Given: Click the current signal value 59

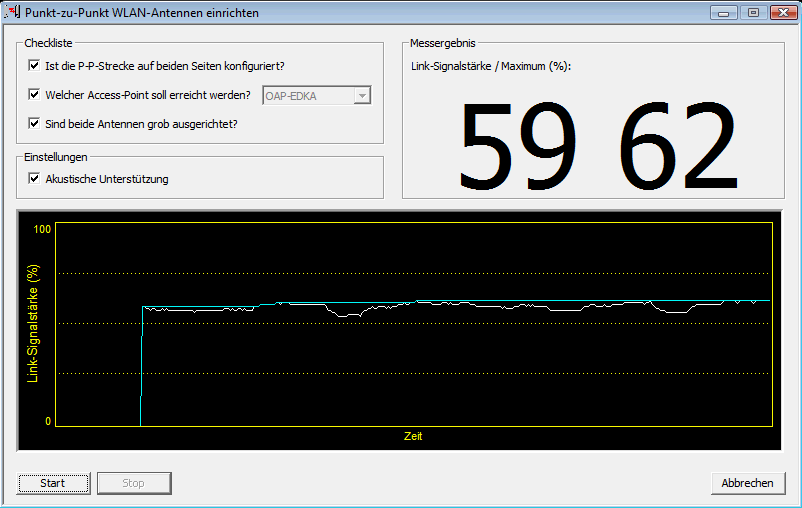Looking at the screenshot, I should [x=520, y=147].
